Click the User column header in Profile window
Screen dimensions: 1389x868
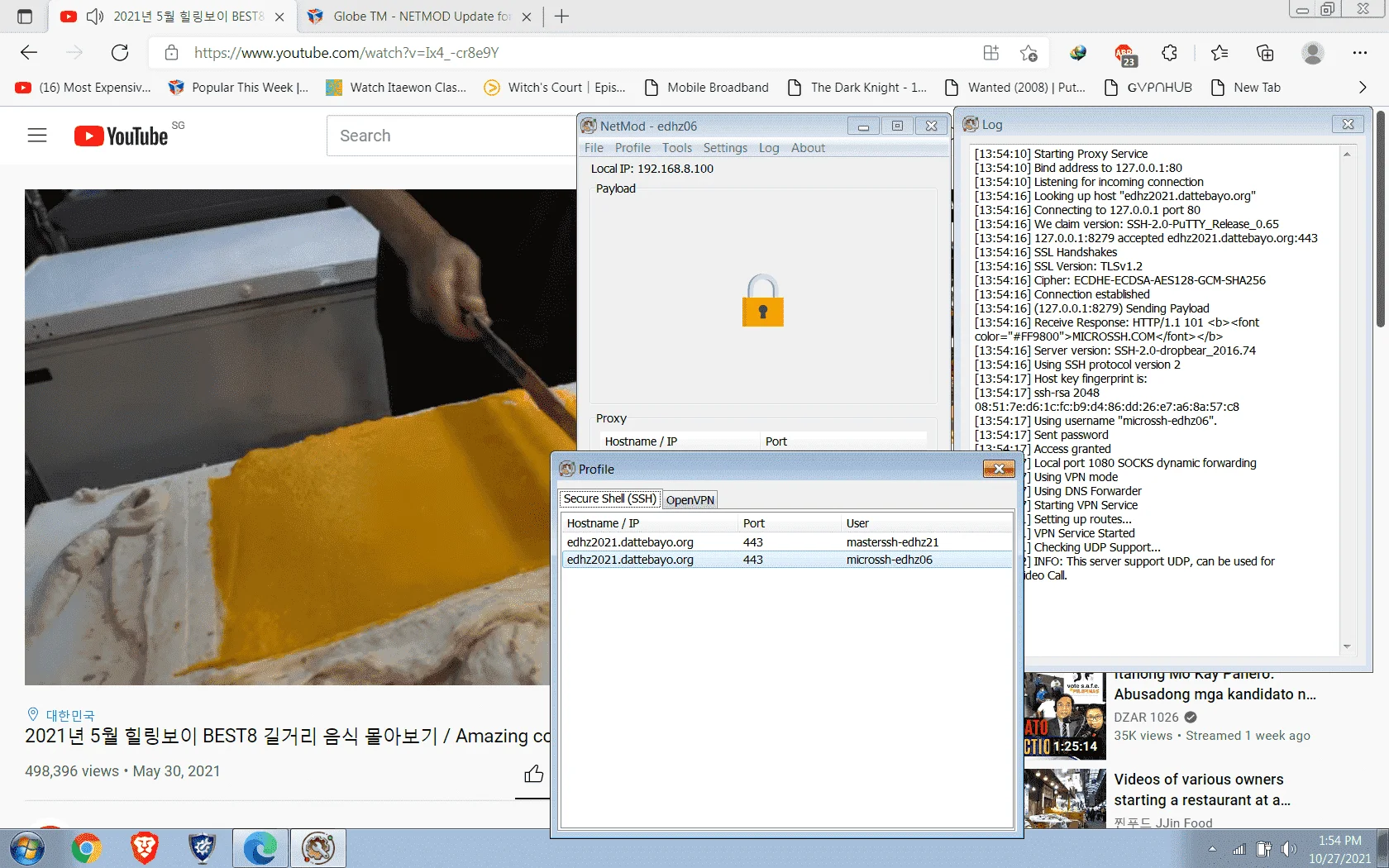(926, 523)
